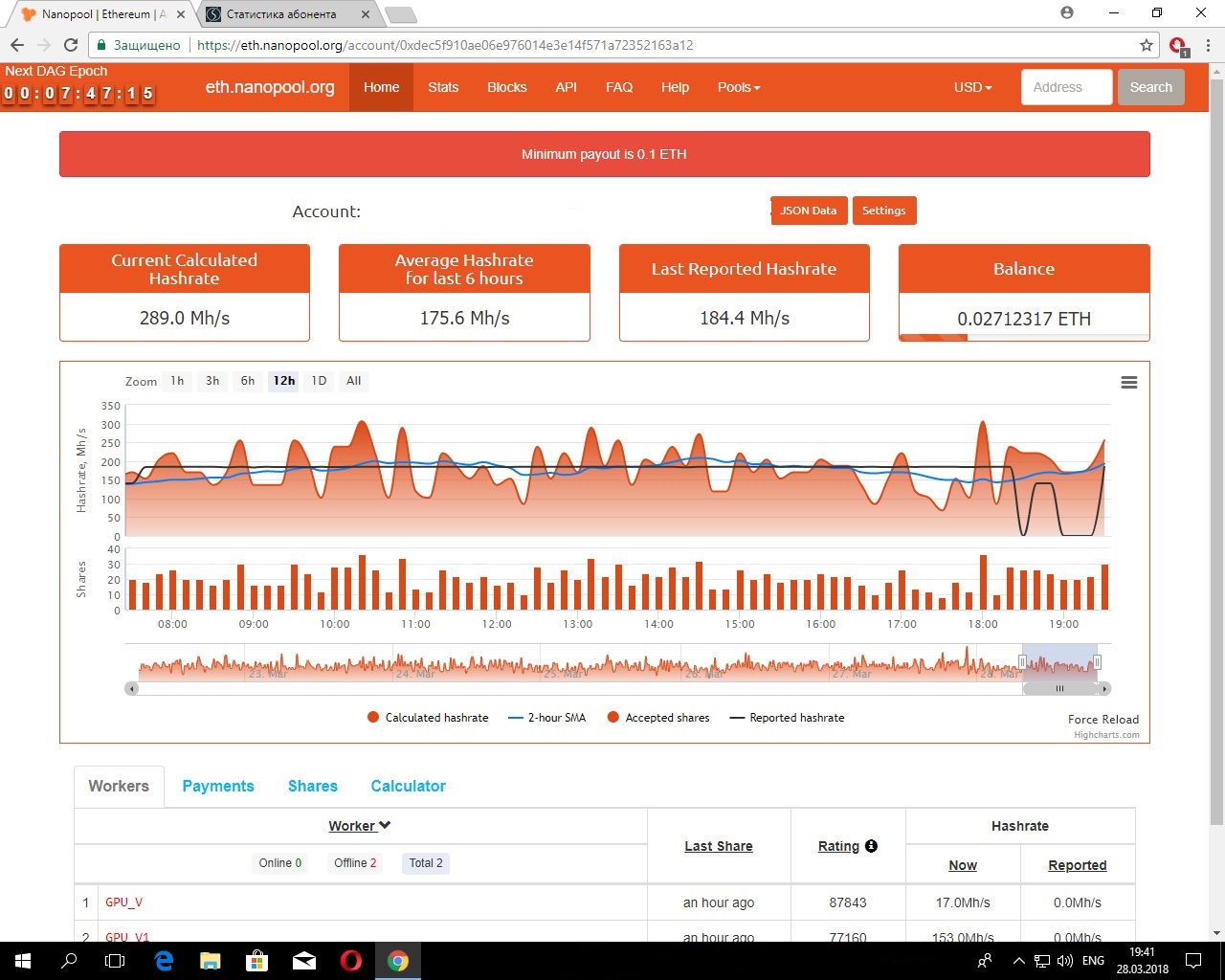Open File Explorer from taskbar

coord(211,961)
